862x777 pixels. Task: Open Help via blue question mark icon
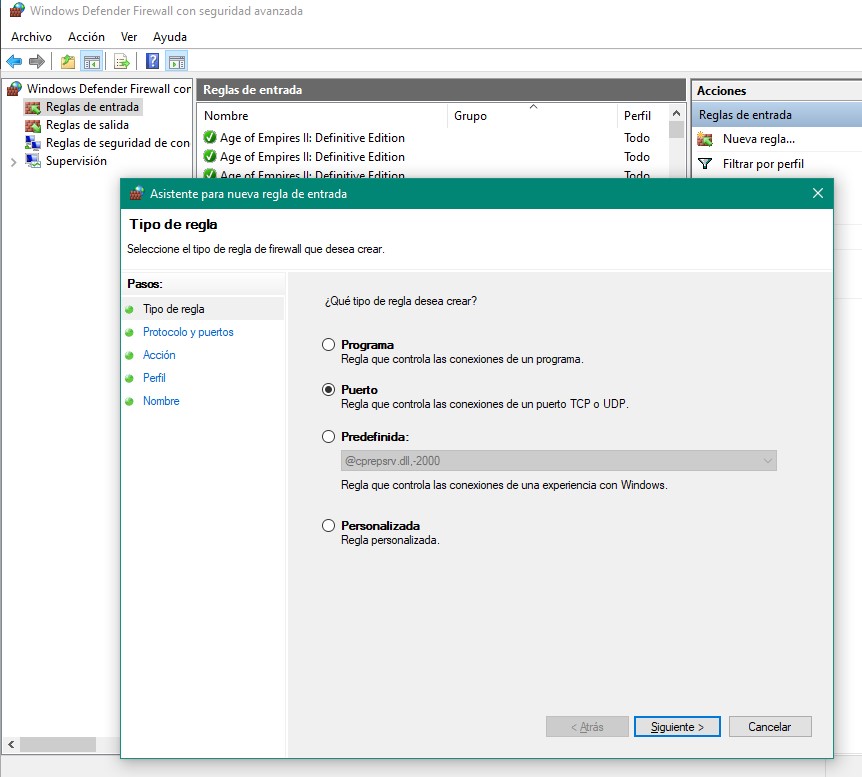[152, 61]
